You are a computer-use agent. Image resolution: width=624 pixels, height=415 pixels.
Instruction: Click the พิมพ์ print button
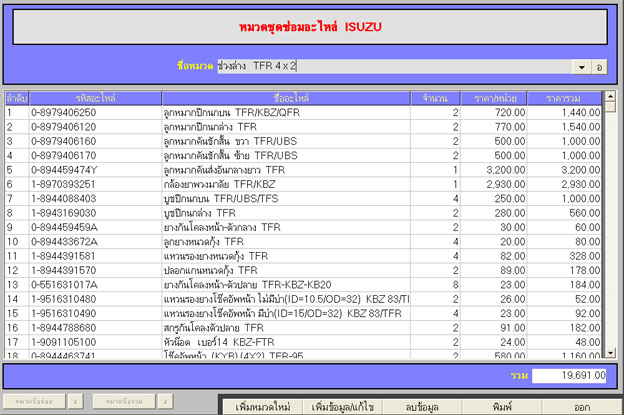pyautogui.click(x=501, y=407)
